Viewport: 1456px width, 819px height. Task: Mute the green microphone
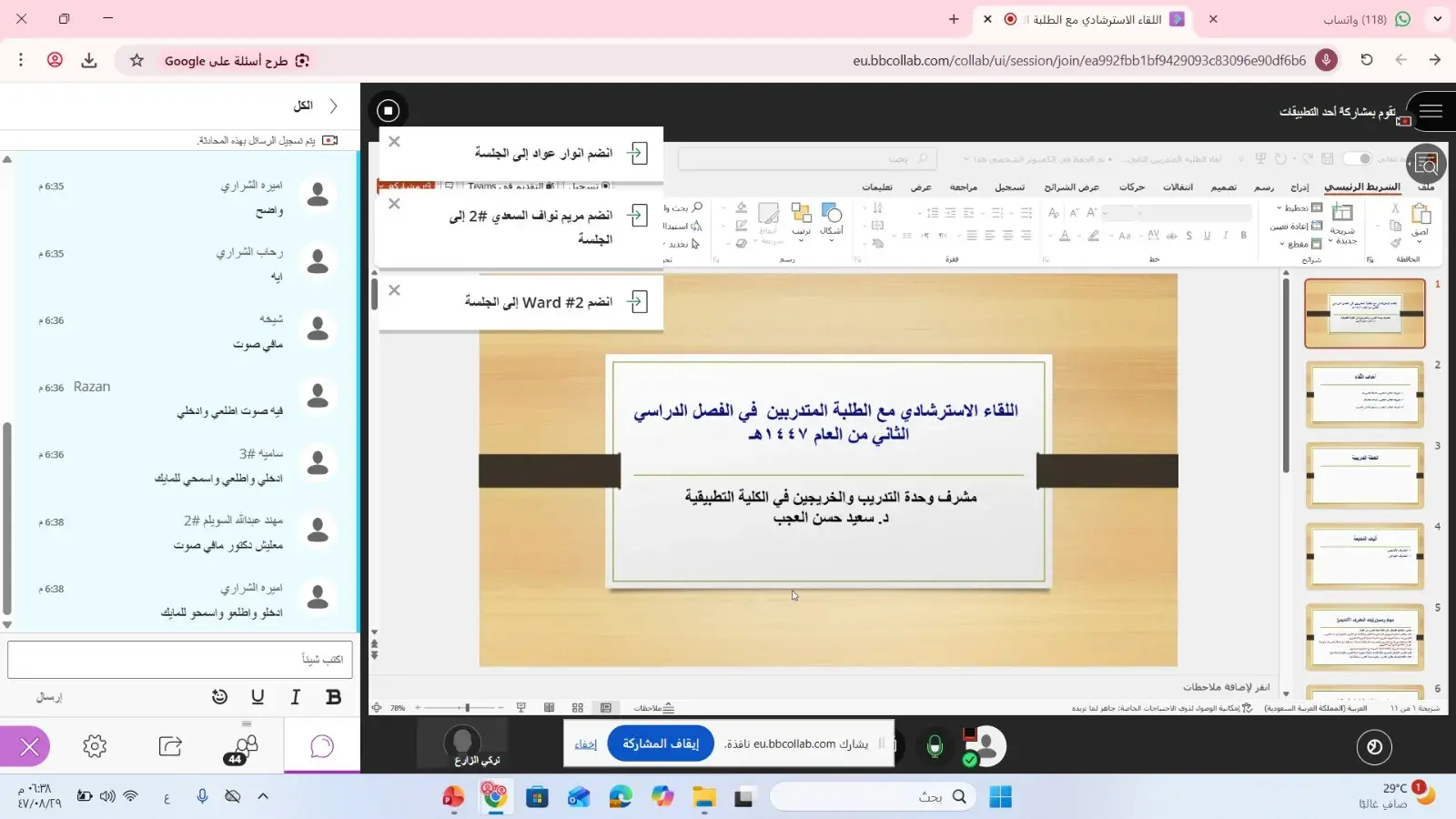(x=935, y=746)
